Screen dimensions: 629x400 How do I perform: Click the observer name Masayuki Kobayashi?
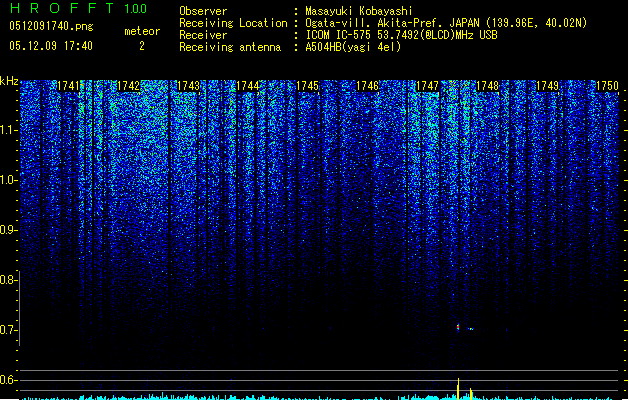[359, 11]
